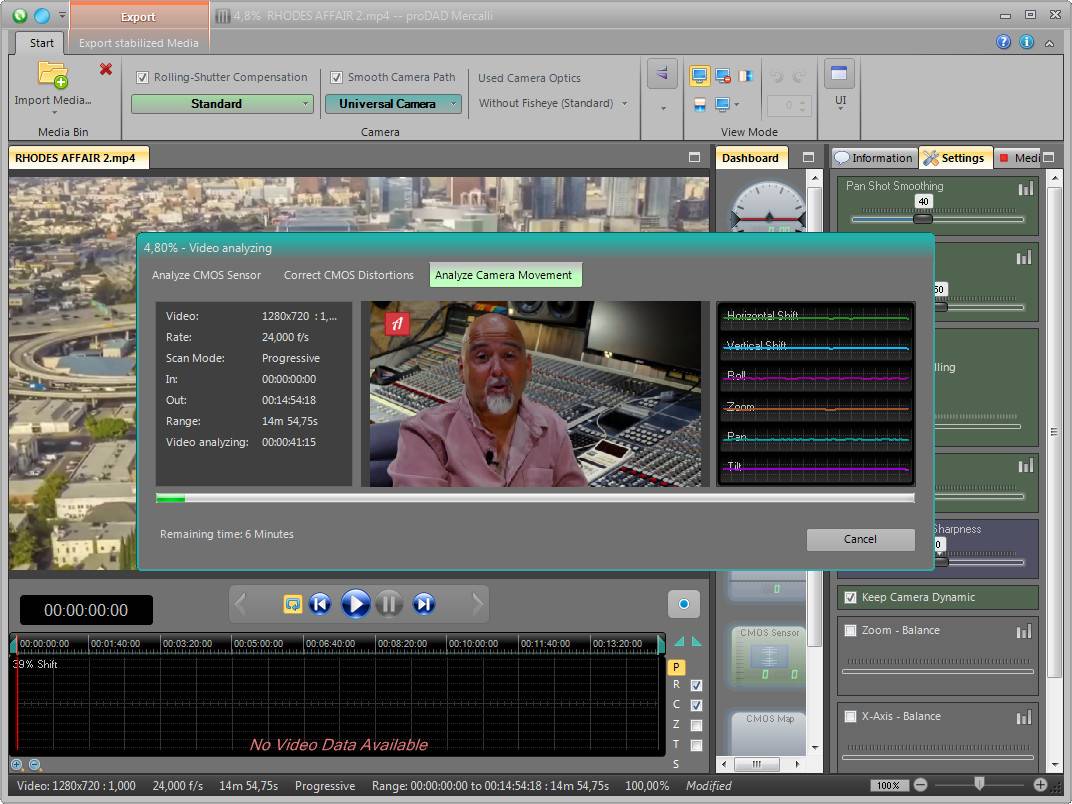Enable Zoom - Balance checkbox

(850, 630)
